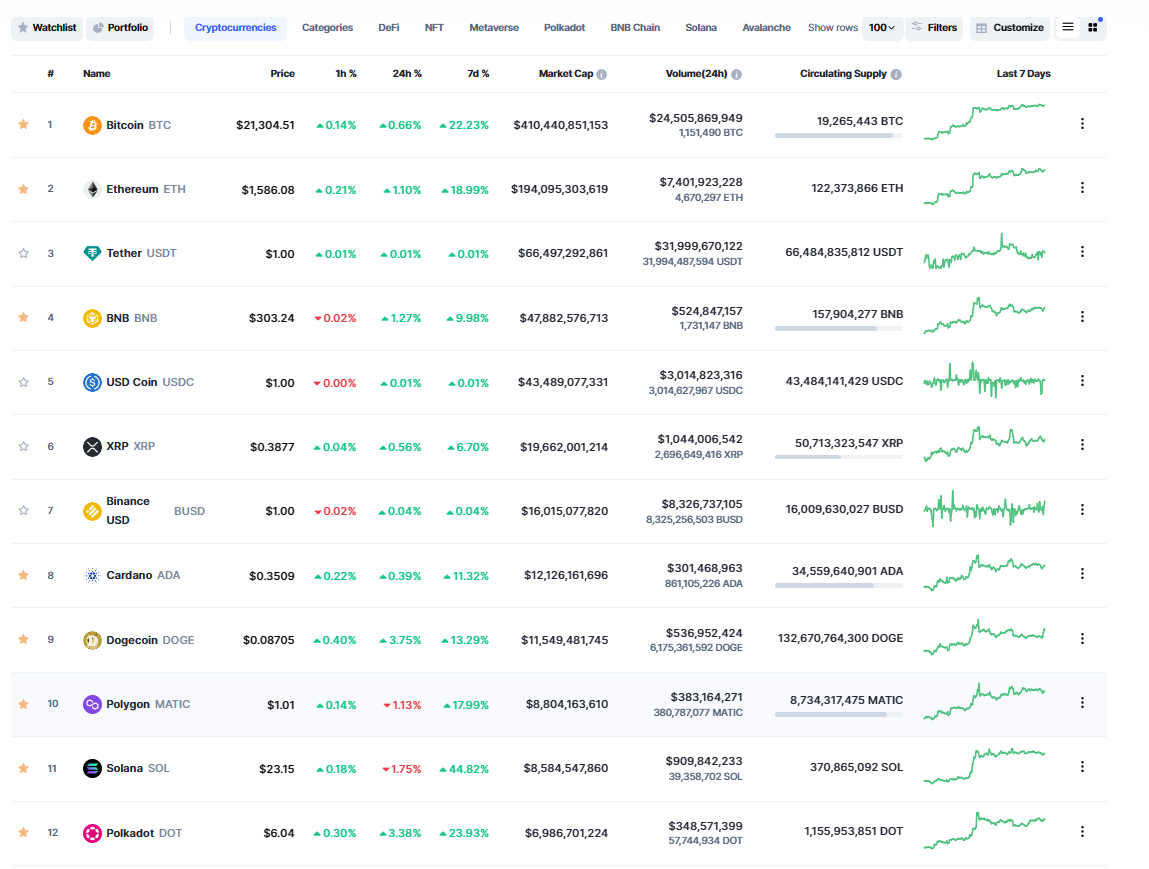Click the Market Cap info icon

click(x=602, y=74)
